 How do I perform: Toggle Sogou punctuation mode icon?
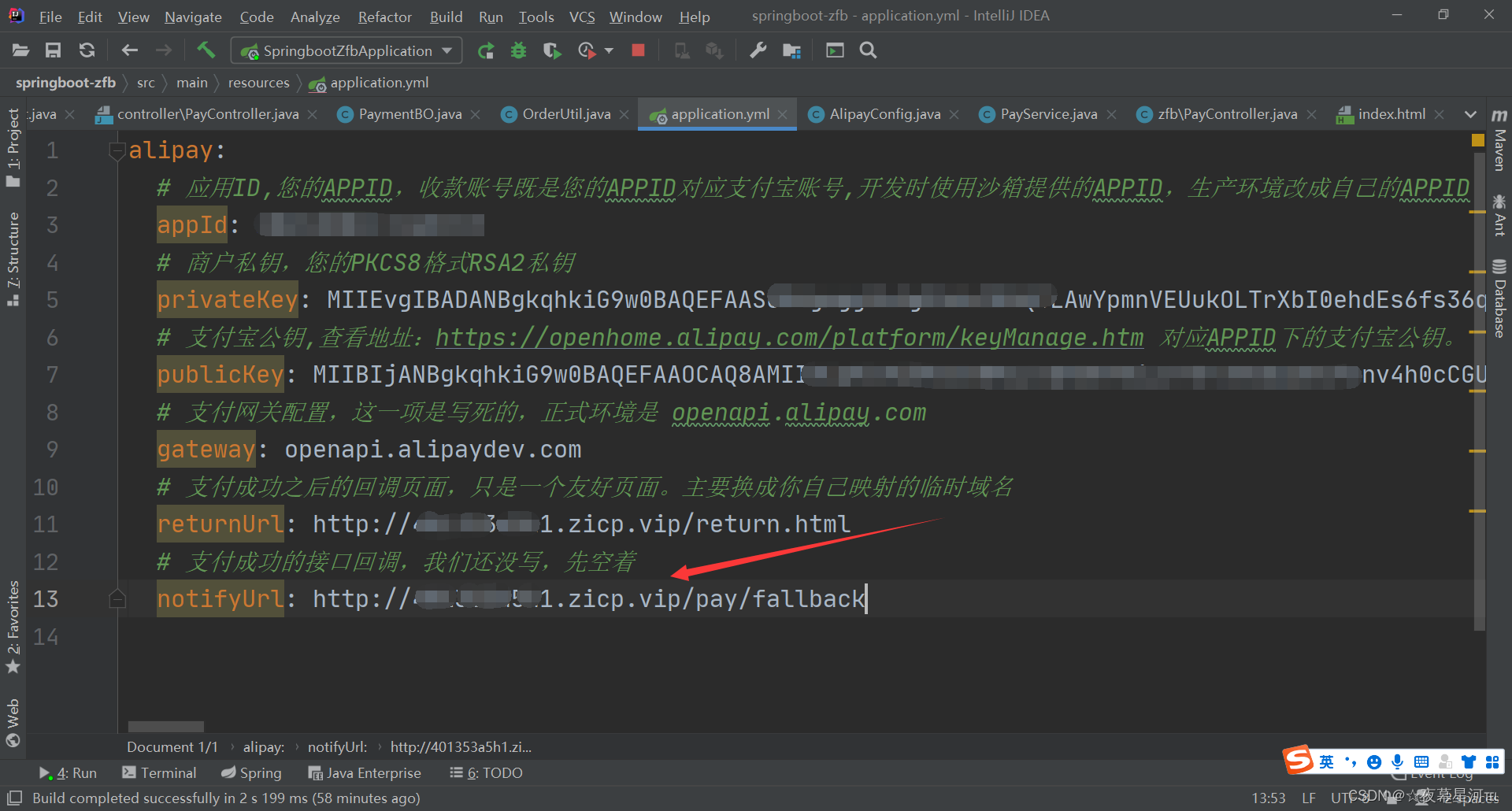pyautogui.click(x=1351, y=762)
